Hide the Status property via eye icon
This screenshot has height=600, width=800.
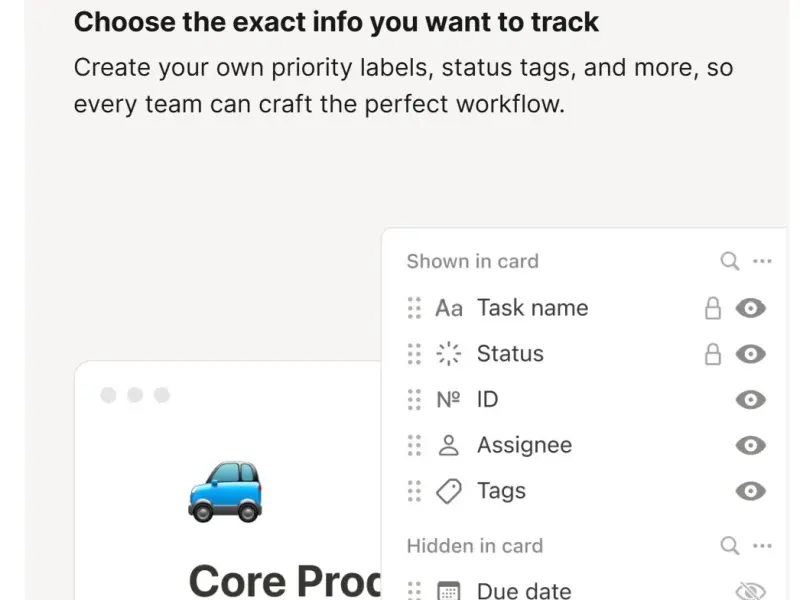(750, 354)
